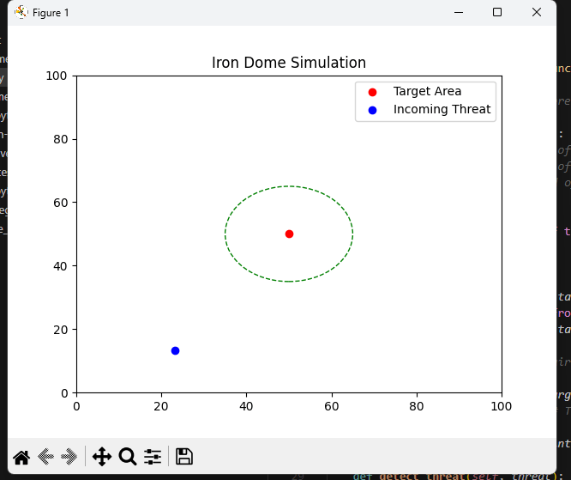Click the blue Incoming Threat point in plot

pos(175,351)
